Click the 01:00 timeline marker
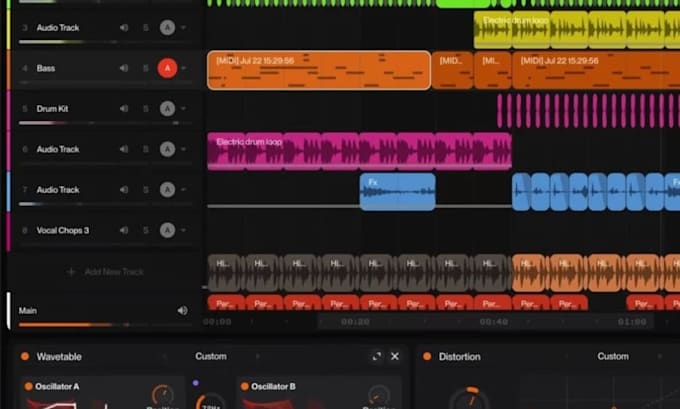Image resolution: width=680 pixels, height=409 pixels. click(632, 322)
